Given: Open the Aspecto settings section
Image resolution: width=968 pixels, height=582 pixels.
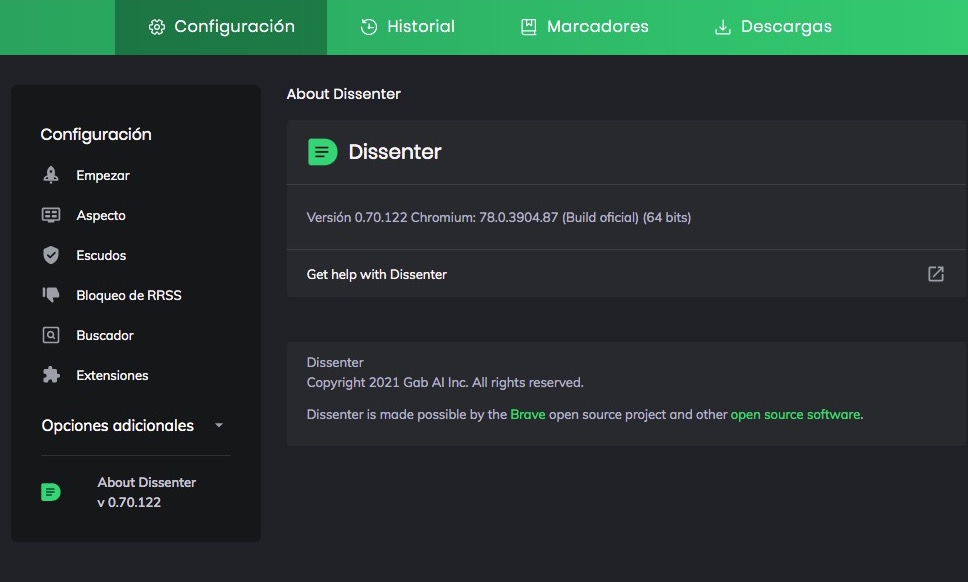Looking at the screenshot, I should tap(101, 215).
